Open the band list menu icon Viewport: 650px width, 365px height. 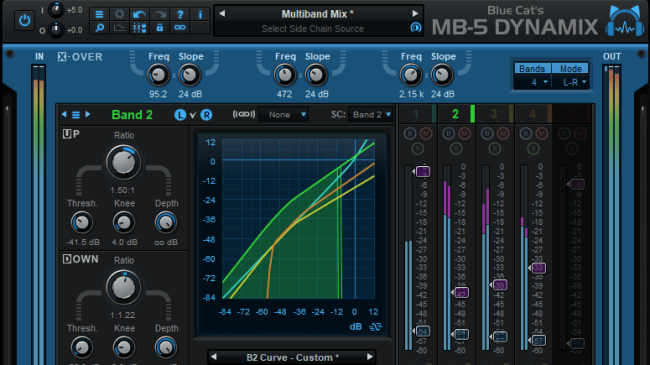click(76, 114)
